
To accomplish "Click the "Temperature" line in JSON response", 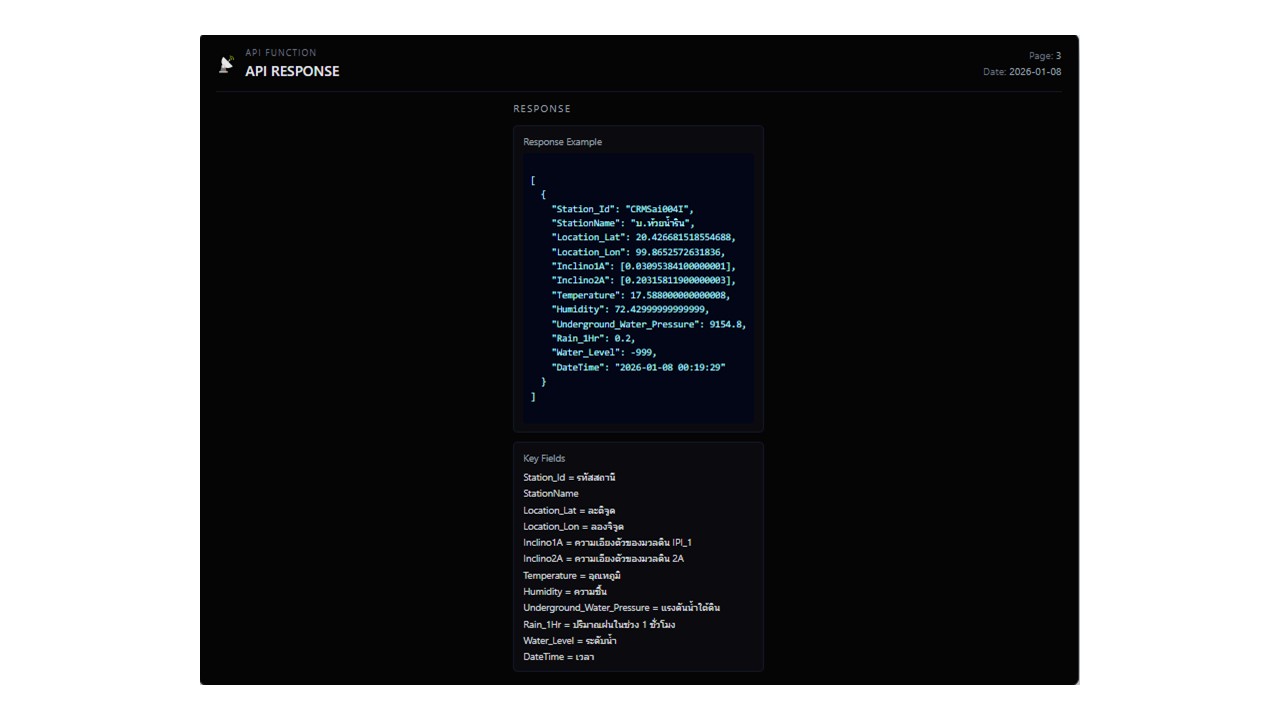I will pos(640,296).
